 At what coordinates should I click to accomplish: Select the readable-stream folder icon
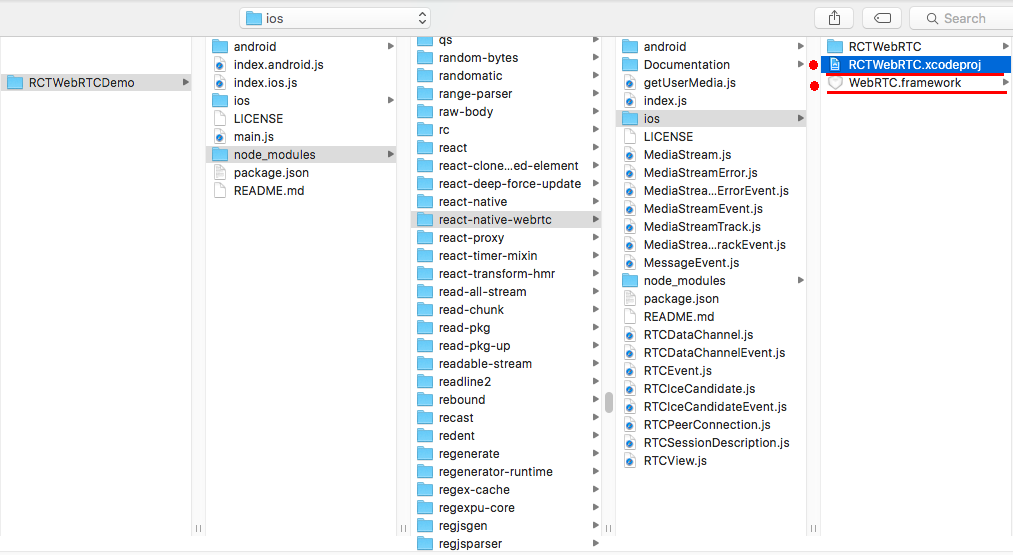pos(425,364)
